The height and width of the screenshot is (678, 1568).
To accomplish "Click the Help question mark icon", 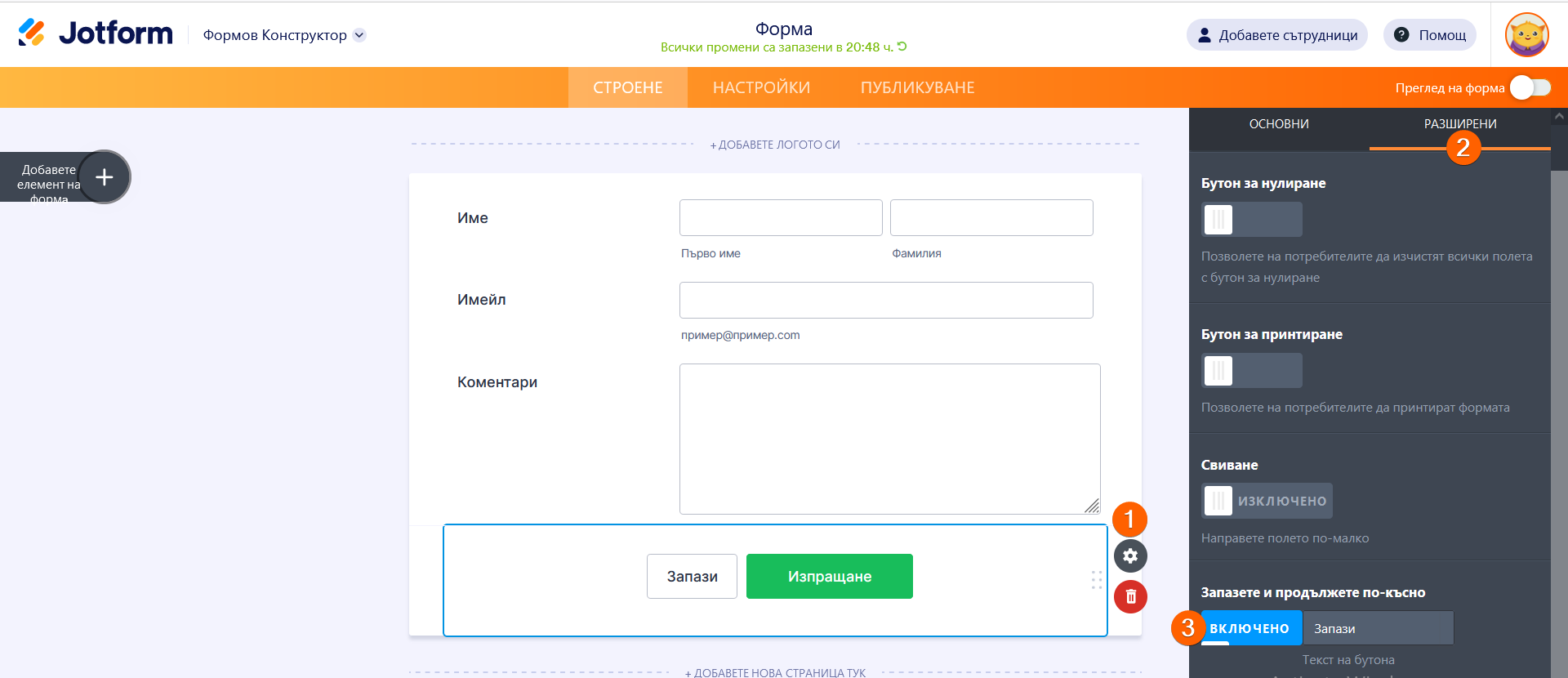I will 1401,35.
